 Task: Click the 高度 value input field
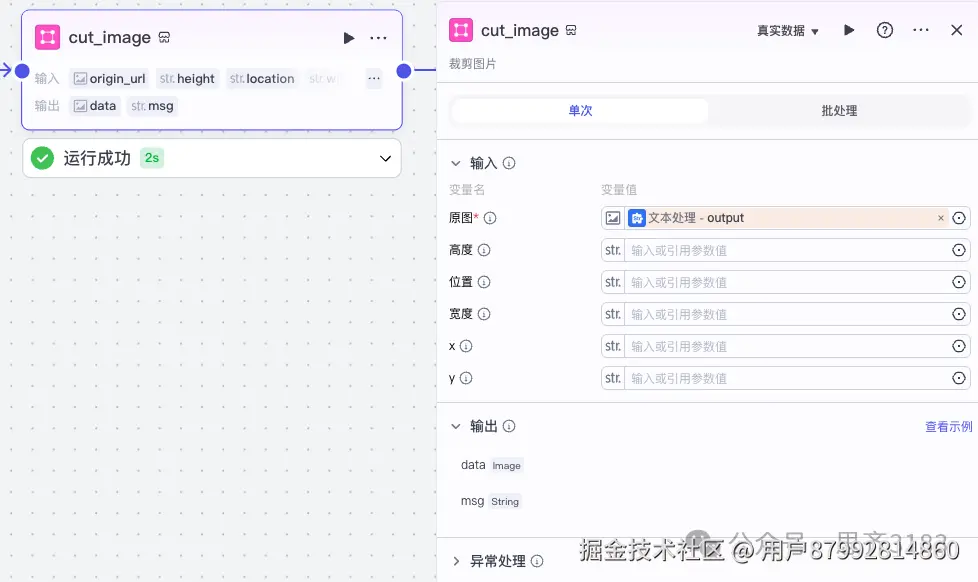[786, 250]
